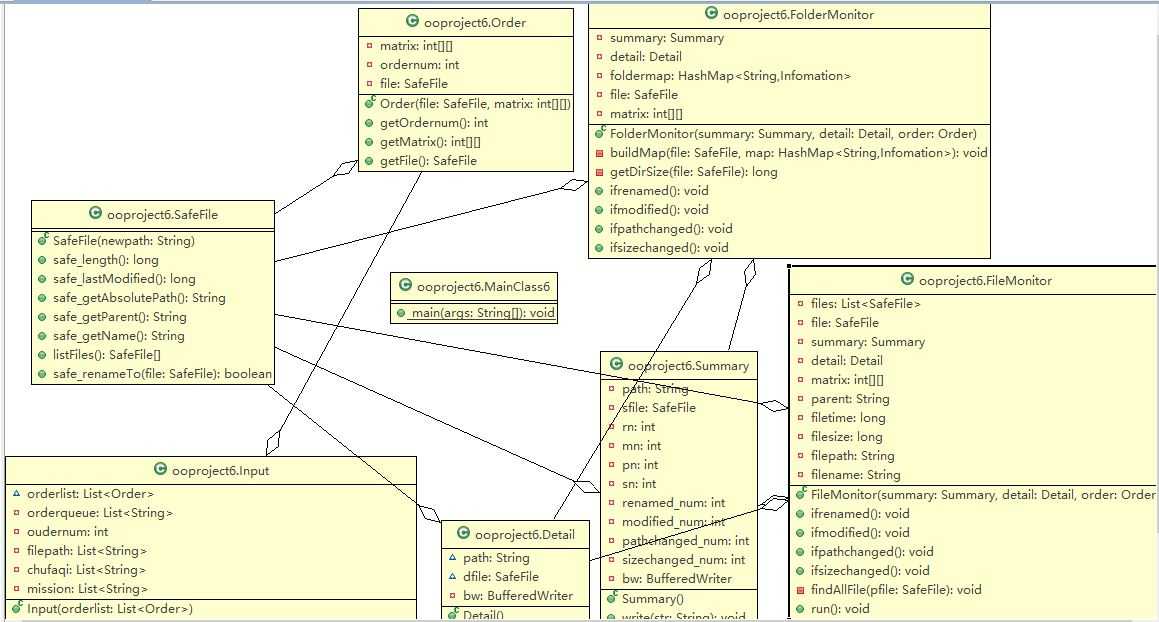Click the Detail class icon
Screen dimensions: 1159x622
coord(463,534)
